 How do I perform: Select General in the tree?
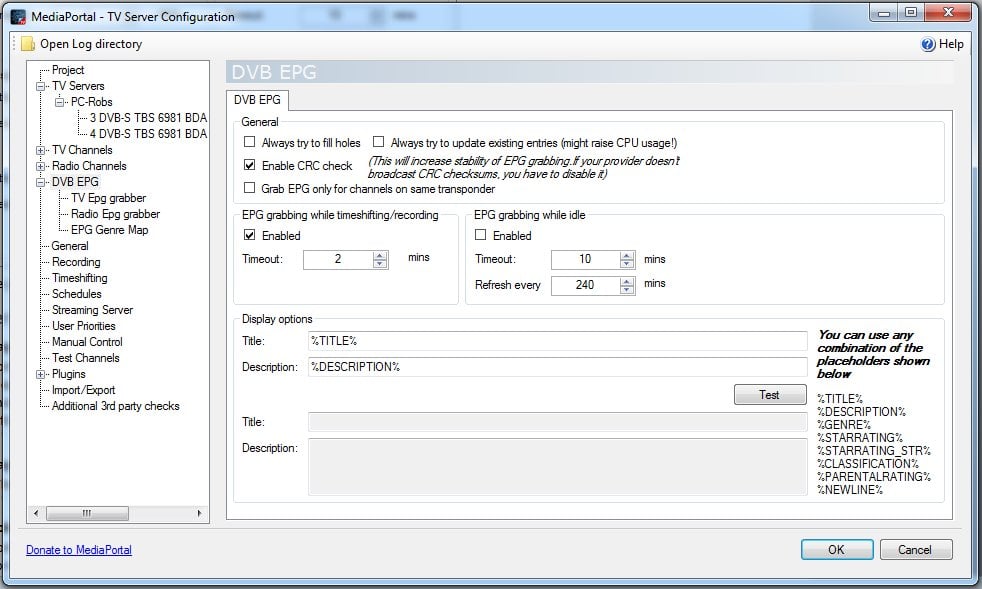(70, 246)
